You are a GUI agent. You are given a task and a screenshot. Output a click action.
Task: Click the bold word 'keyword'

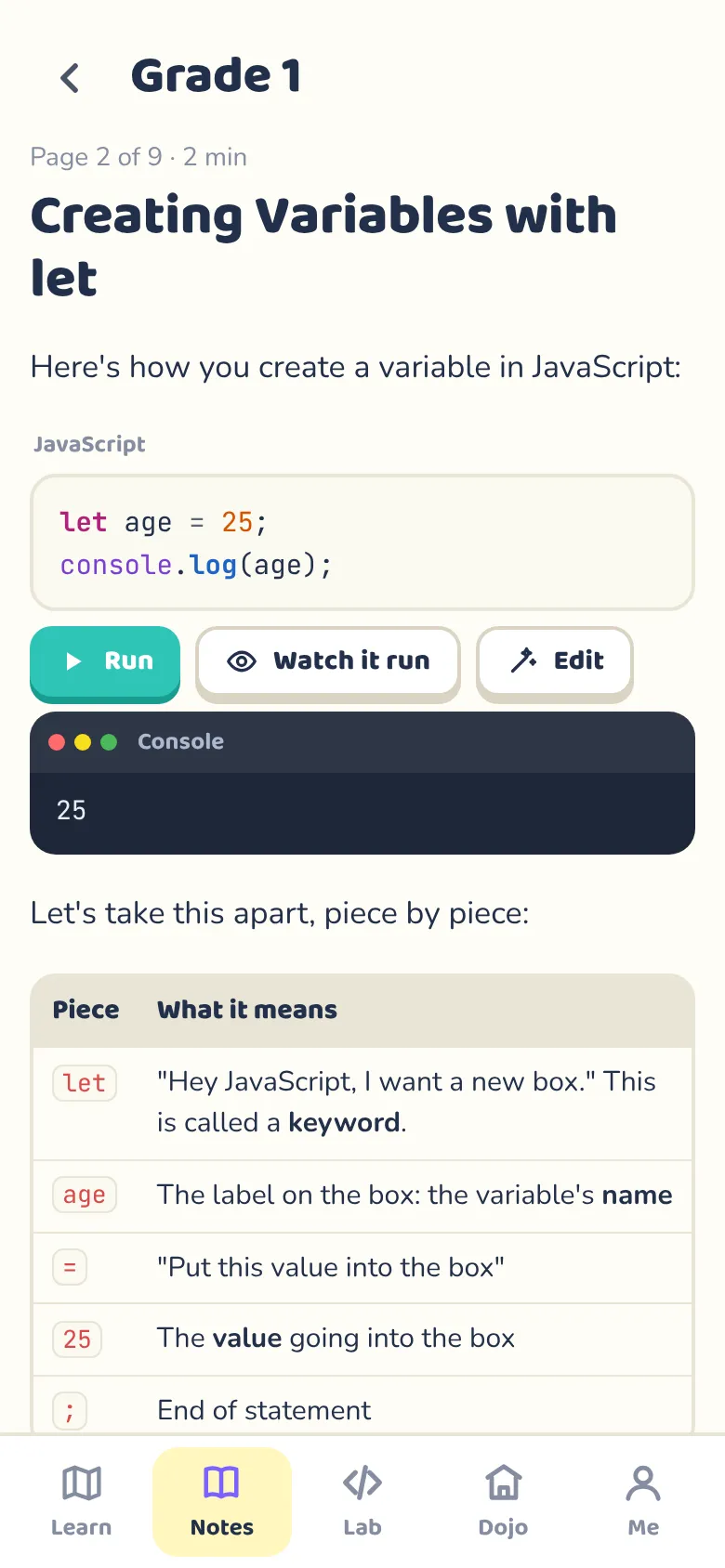tap(344, 1122)
